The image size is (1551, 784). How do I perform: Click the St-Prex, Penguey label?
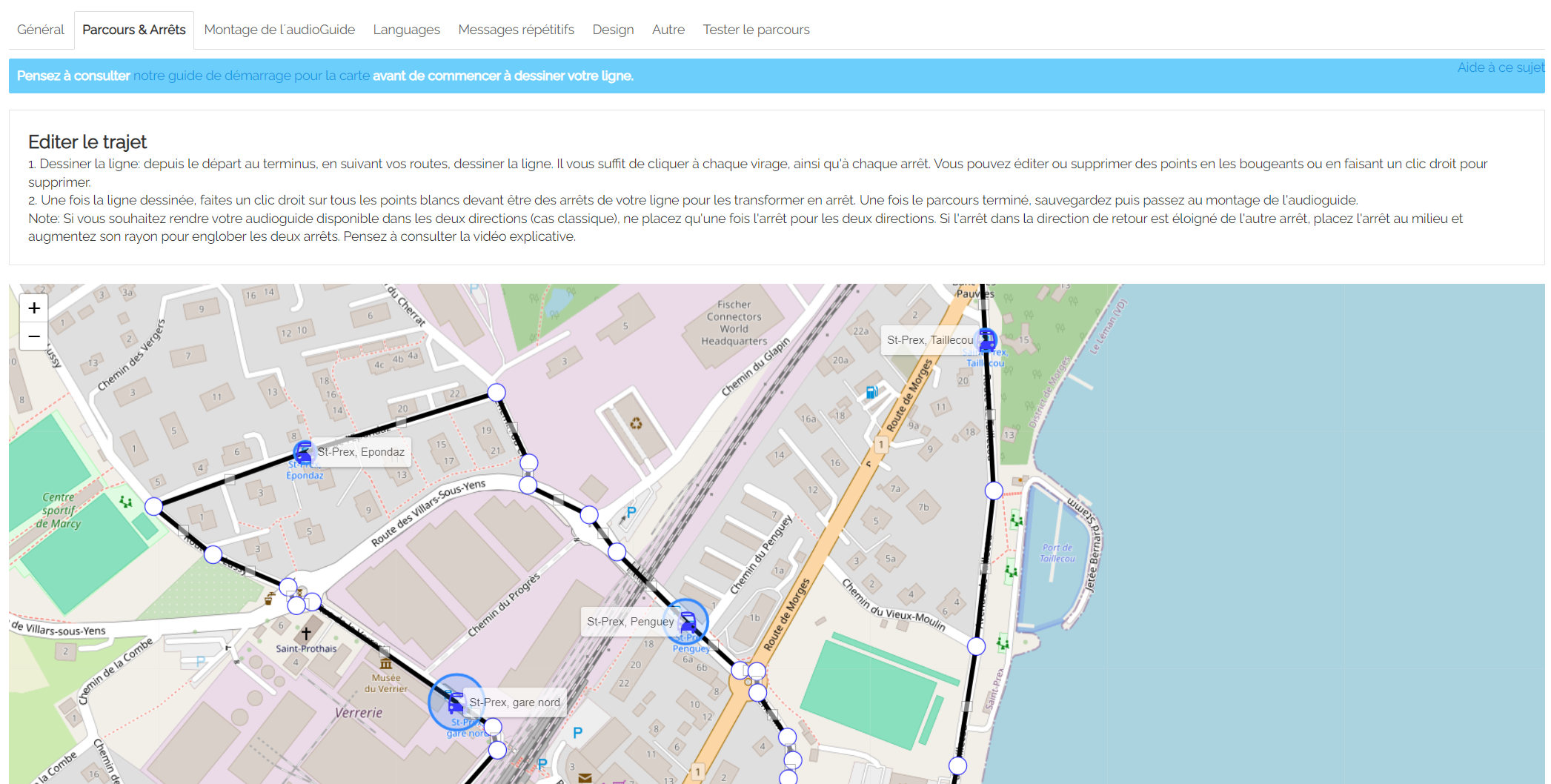[x=631, y=622]
